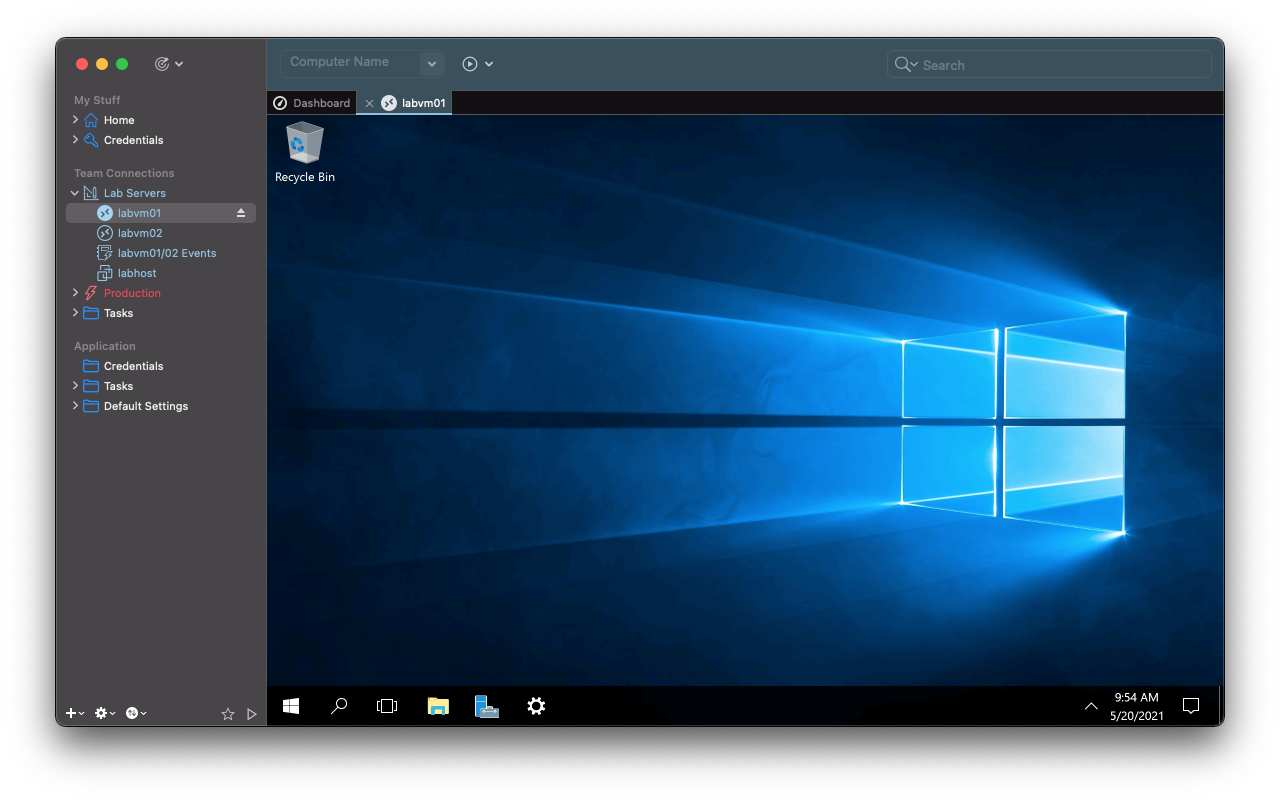The width and height of the screenshot is (1280, 800).
Task: Toggle the favorites star in sidebar footer
Action: [x=227, y=714]
